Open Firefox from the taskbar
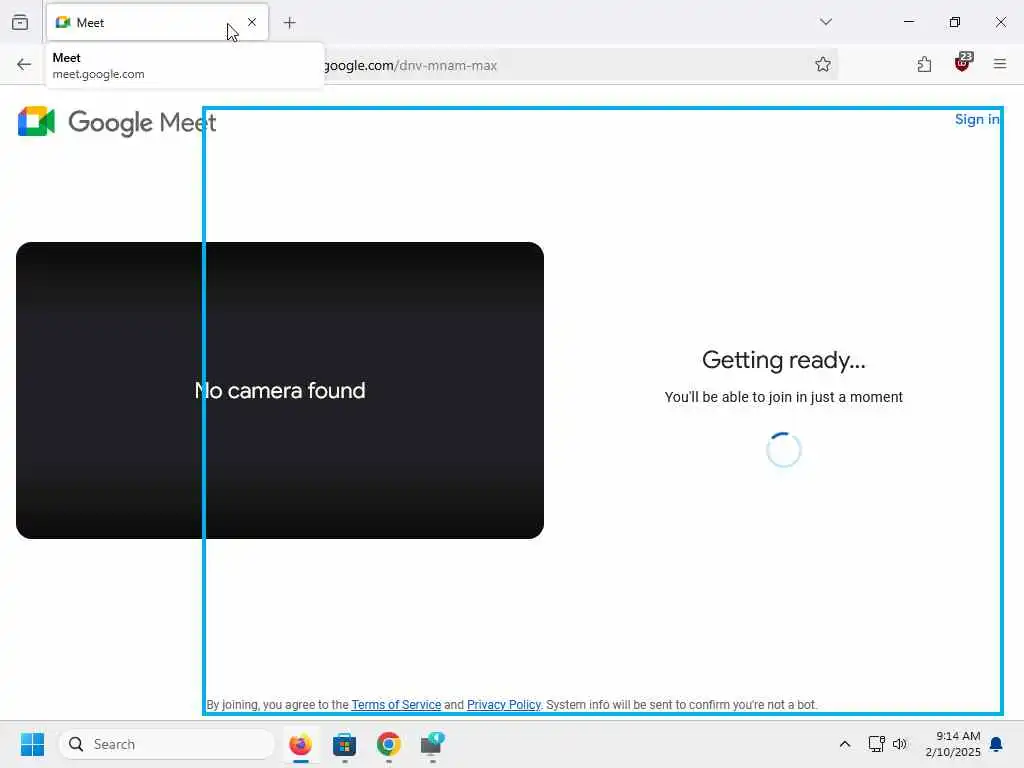 [x=300, y=744]
